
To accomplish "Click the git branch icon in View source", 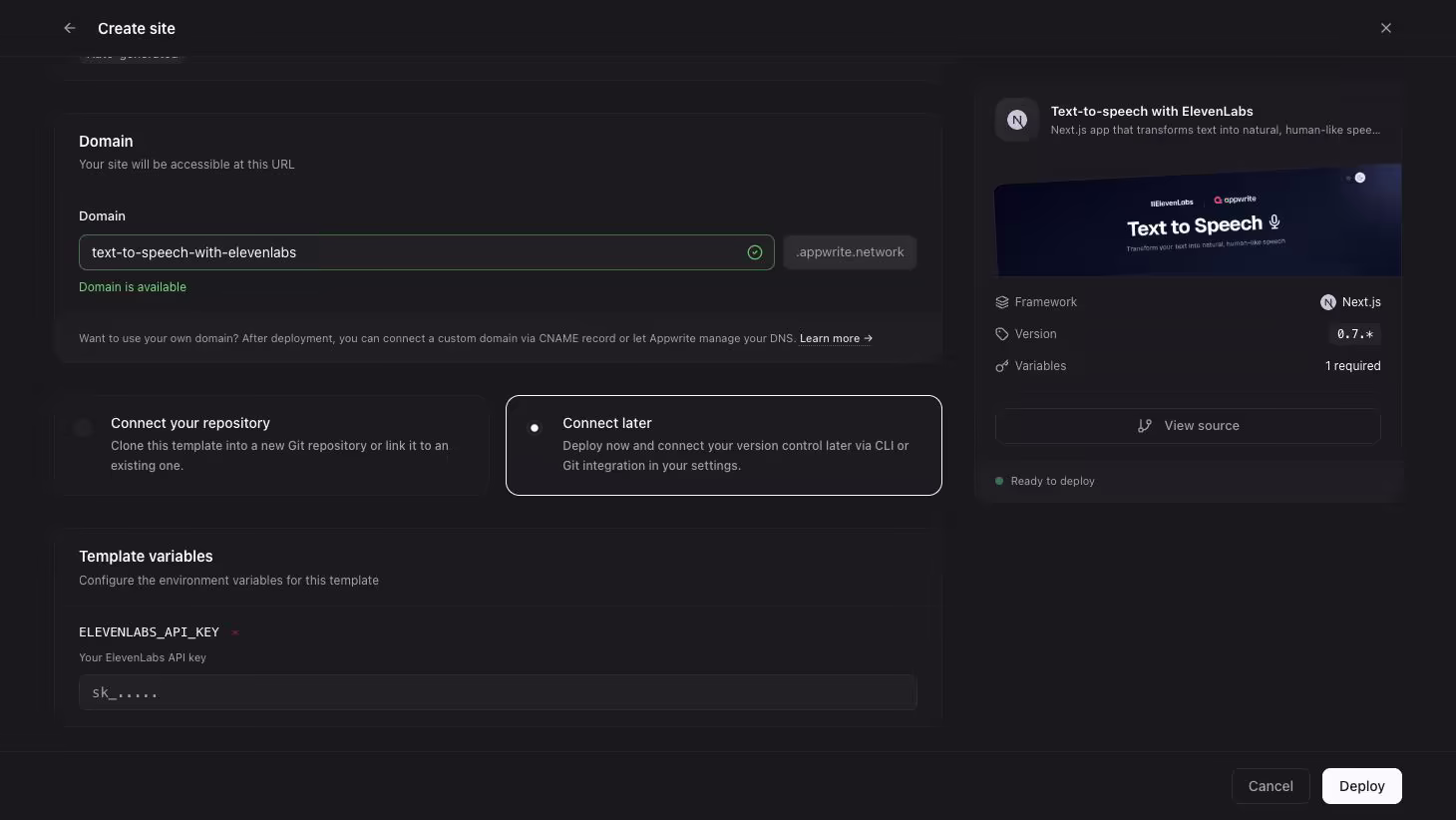I will pos(1145,426).
